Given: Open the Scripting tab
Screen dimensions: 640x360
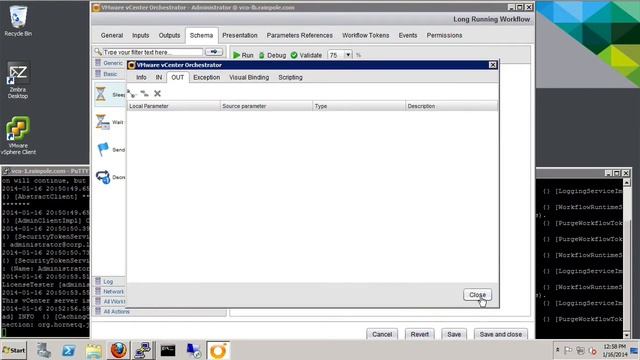Looking at the screenshot, I should 290,78.
